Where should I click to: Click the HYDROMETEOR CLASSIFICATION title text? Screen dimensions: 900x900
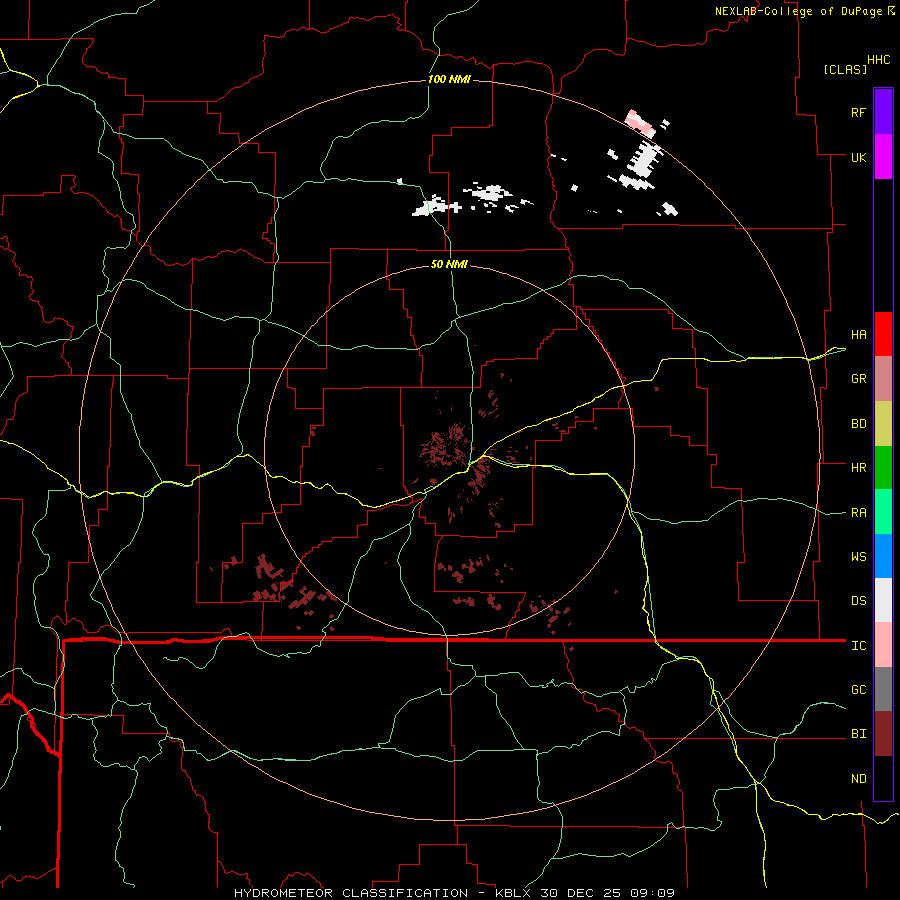pyautogui.click(x=351, y=893)
